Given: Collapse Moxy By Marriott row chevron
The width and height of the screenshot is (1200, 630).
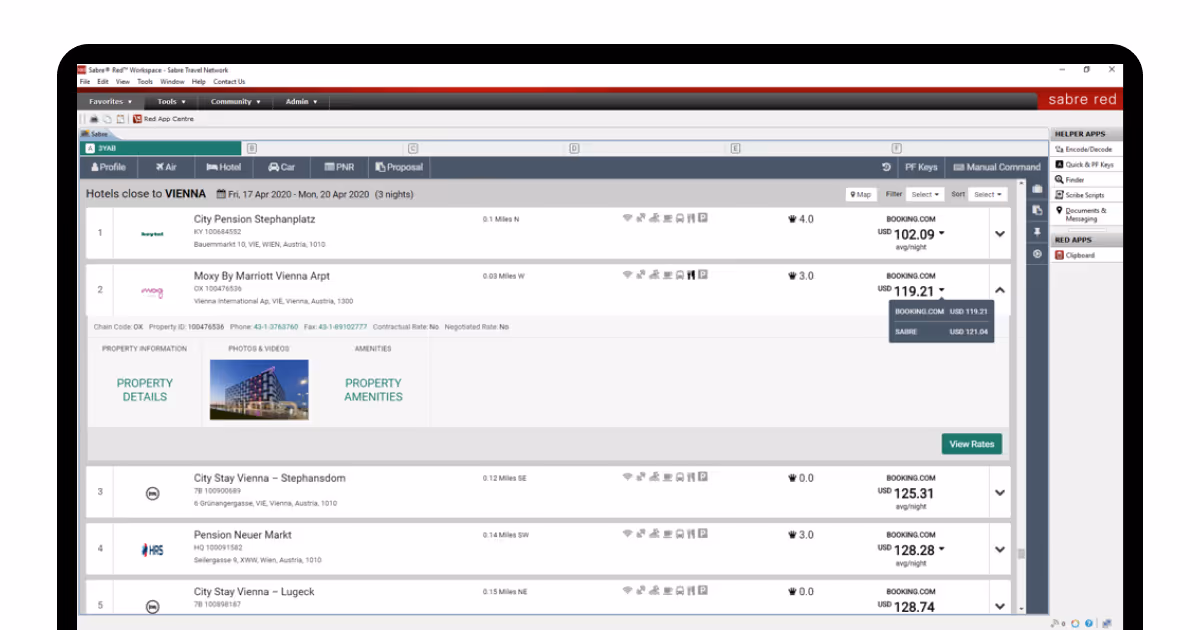Looking at the screenshot, I should (x=1000, y=291).
